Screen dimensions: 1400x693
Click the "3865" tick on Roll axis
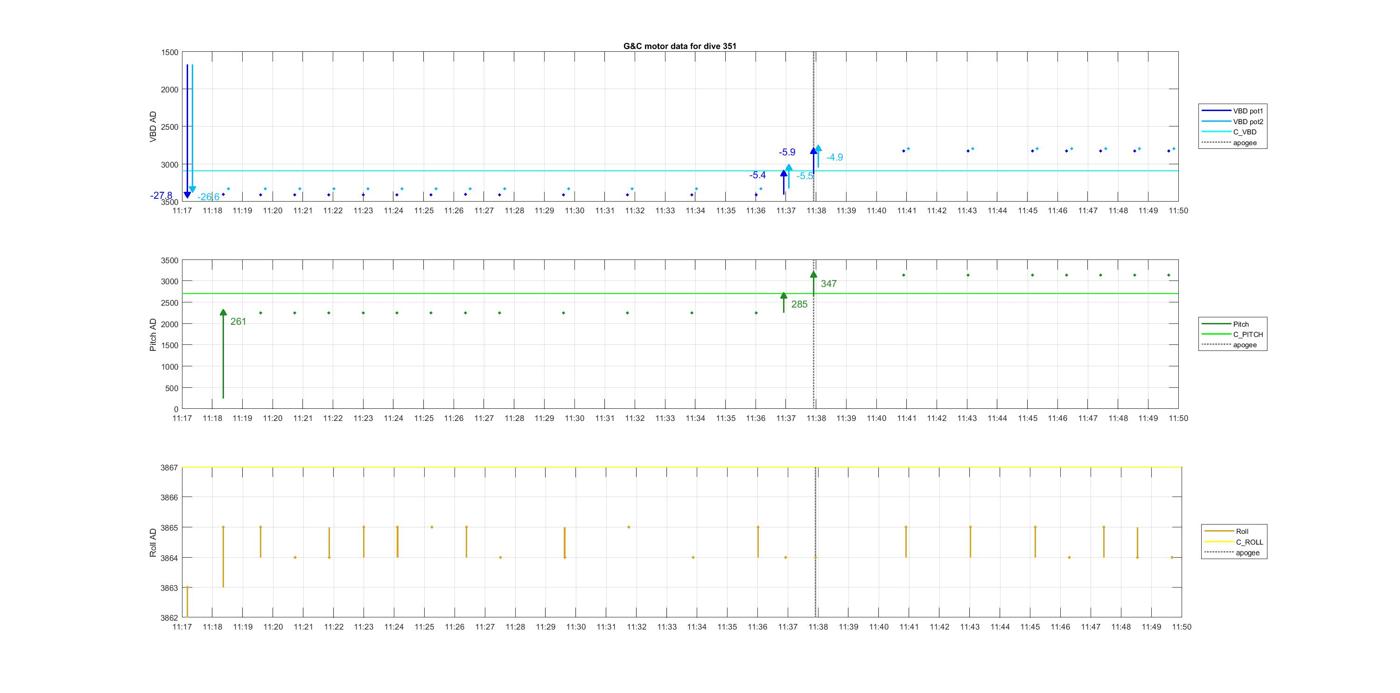tap(168, 527)
